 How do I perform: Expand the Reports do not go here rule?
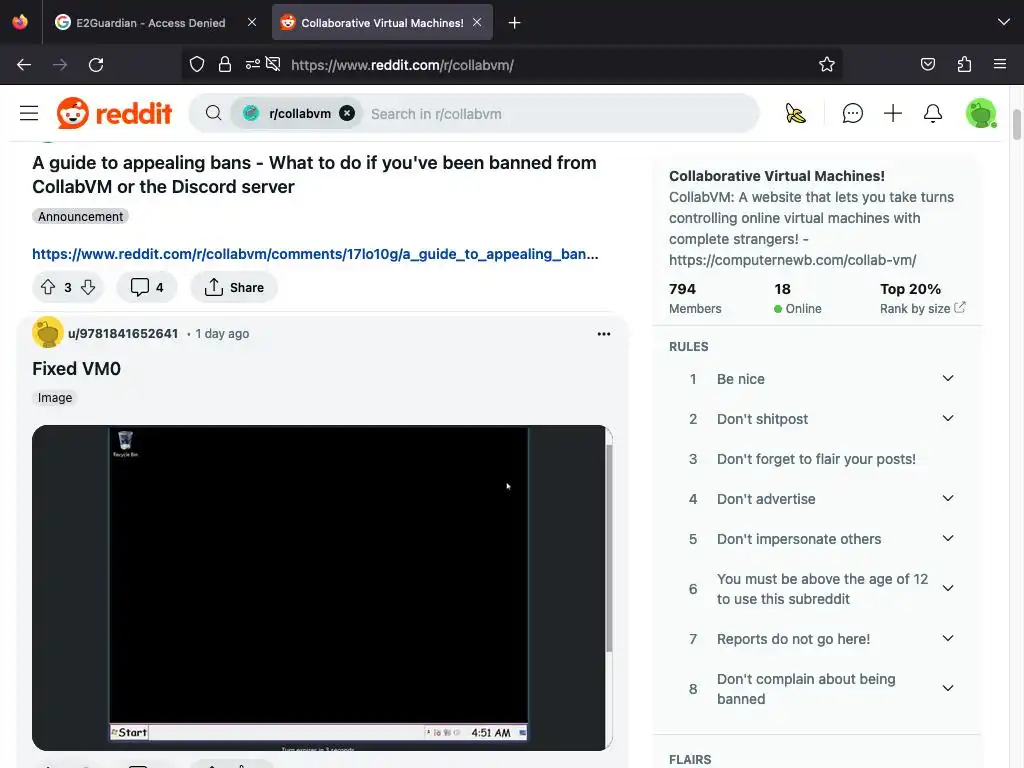click(x=948, y=639)
